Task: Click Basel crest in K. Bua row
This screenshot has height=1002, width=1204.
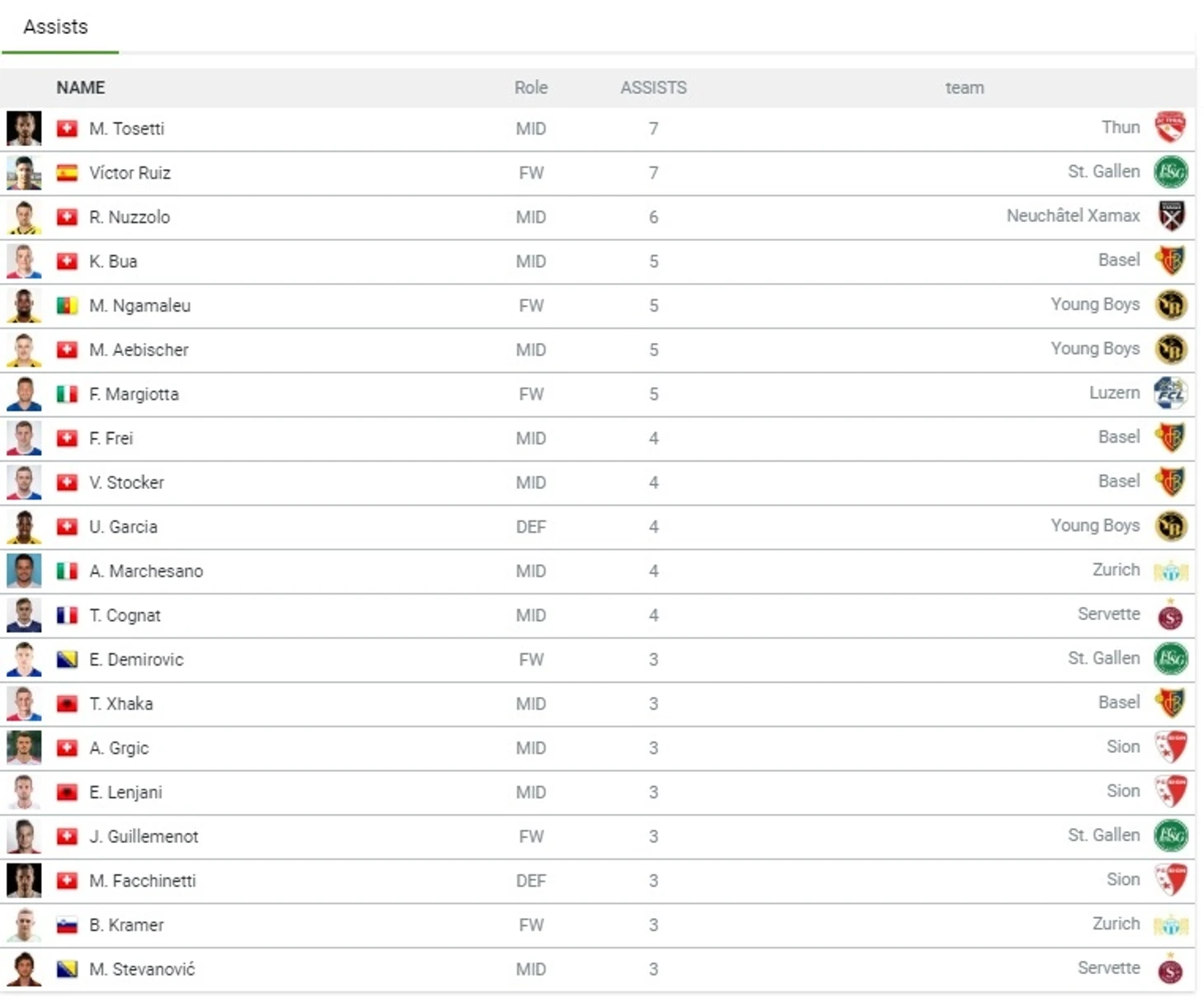Action: [1170, 261]
